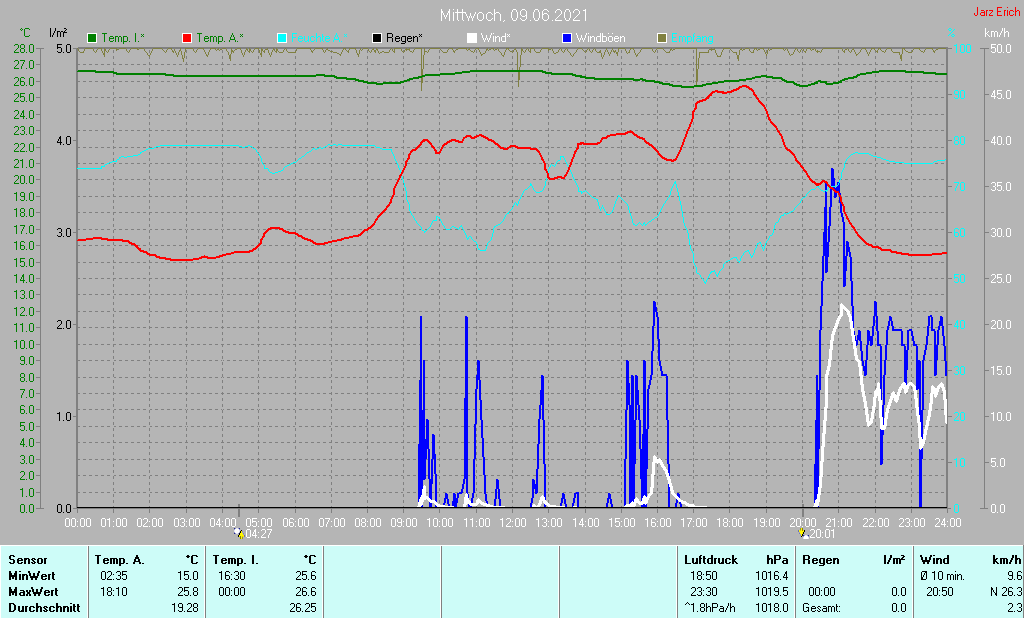Click the 00:00 label on the time axis

[78, 523]
